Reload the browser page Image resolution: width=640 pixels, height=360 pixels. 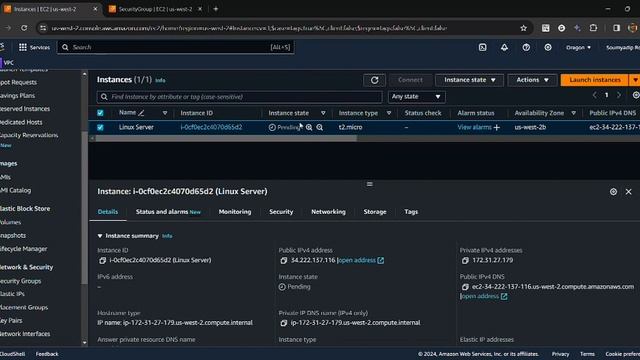(24, 28)
